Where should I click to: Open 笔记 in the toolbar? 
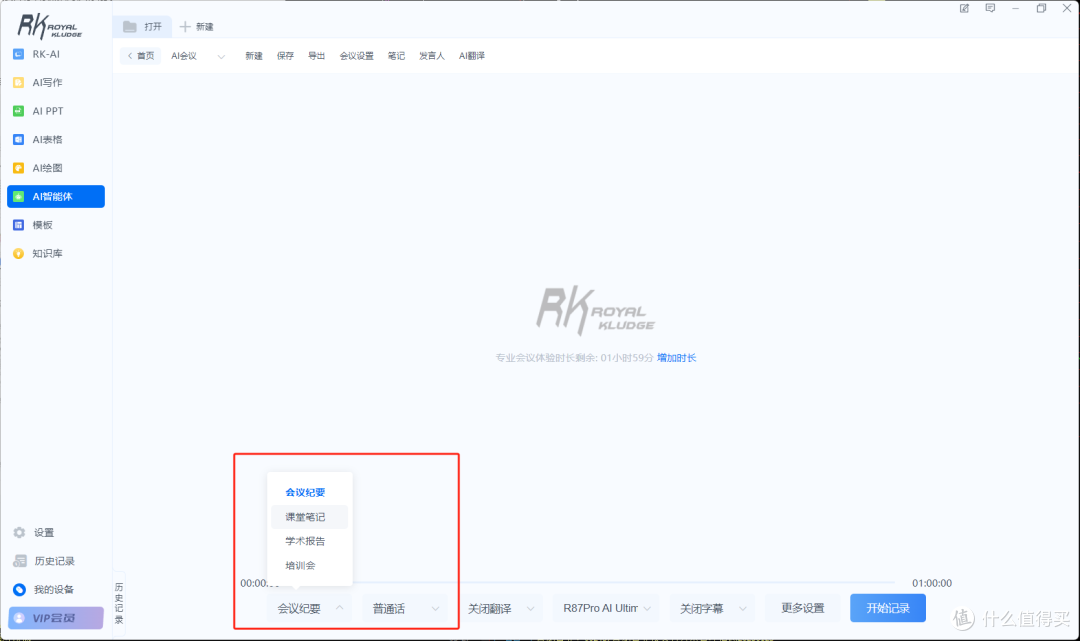(x=396, y=56)
